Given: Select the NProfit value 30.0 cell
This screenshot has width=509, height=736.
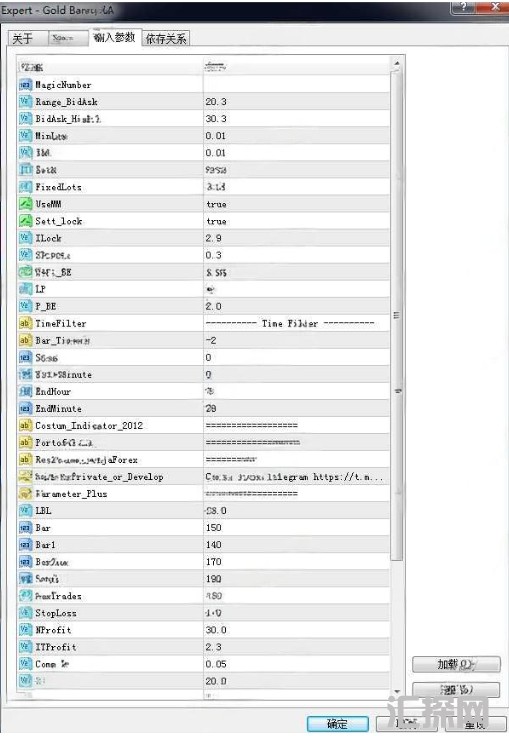Looking at the screenshot, I should click(296, 630).
